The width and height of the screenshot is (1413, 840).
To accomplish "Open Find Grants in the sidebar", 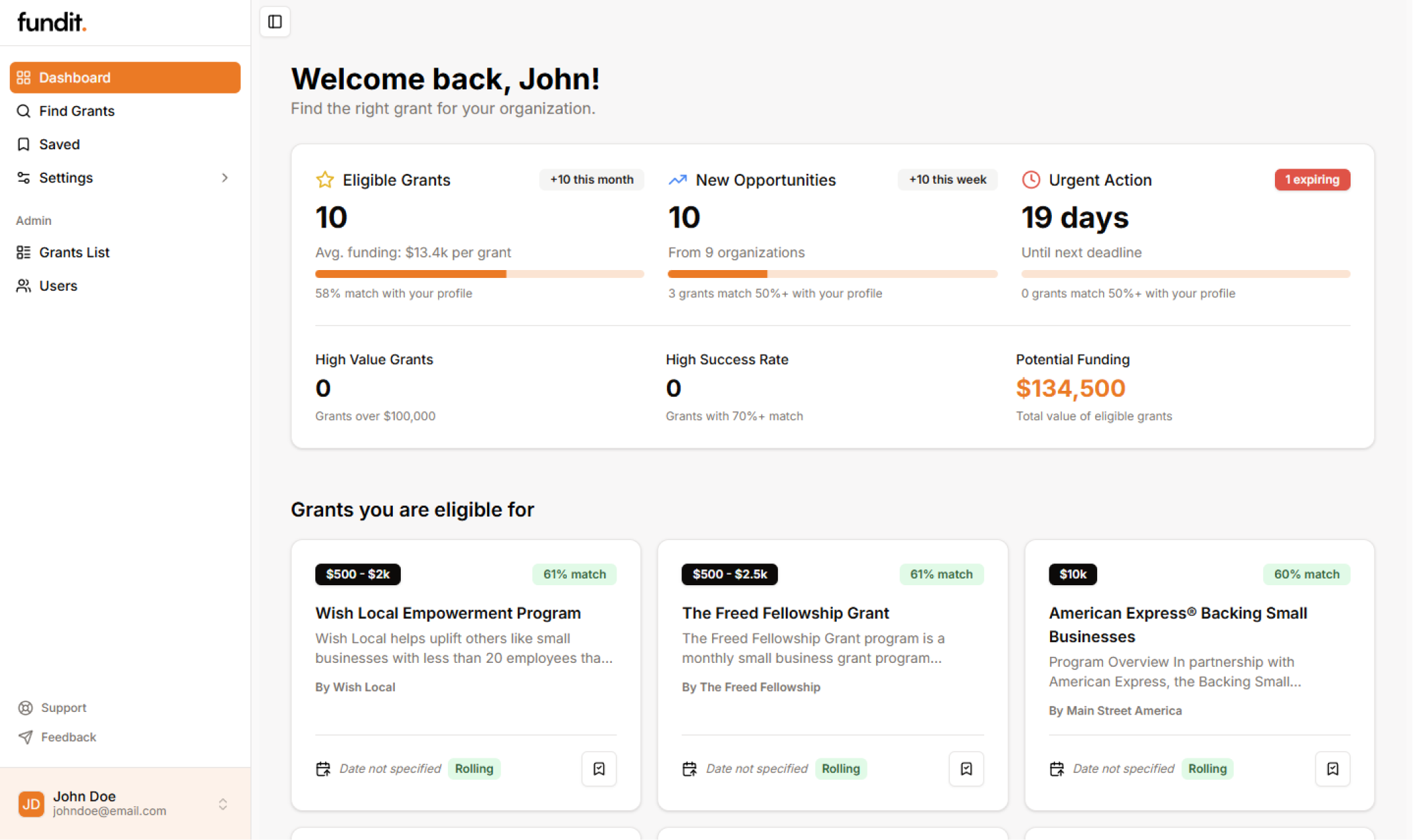I will [x=76, y=111].
